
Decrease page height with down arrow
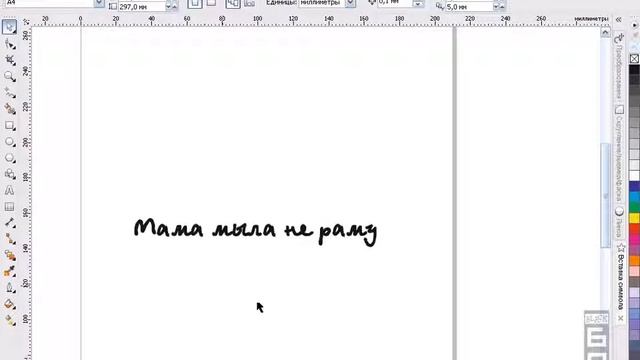click(168, 7)
